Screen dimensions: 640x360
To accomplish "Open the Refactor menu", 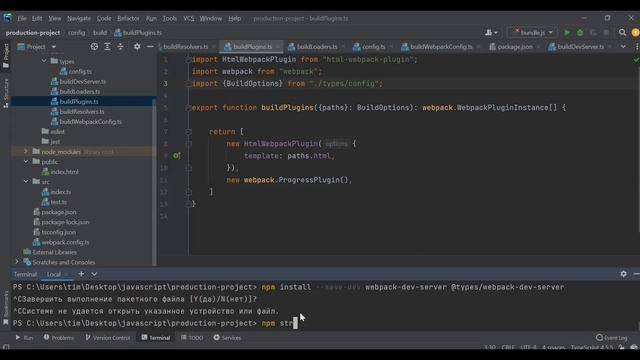I will pos(128,18).
